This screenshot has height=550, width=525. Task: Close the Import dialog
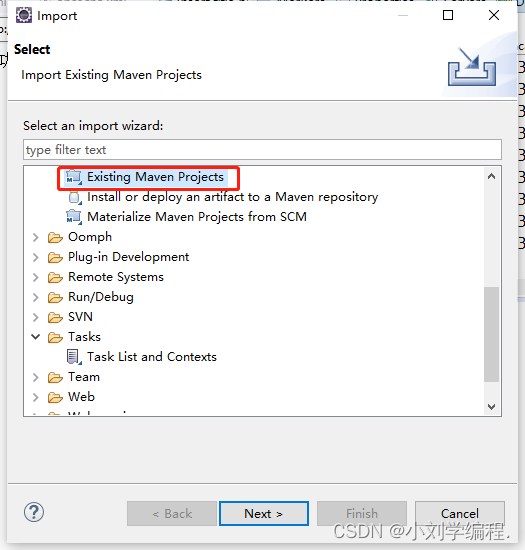(494, 15)
